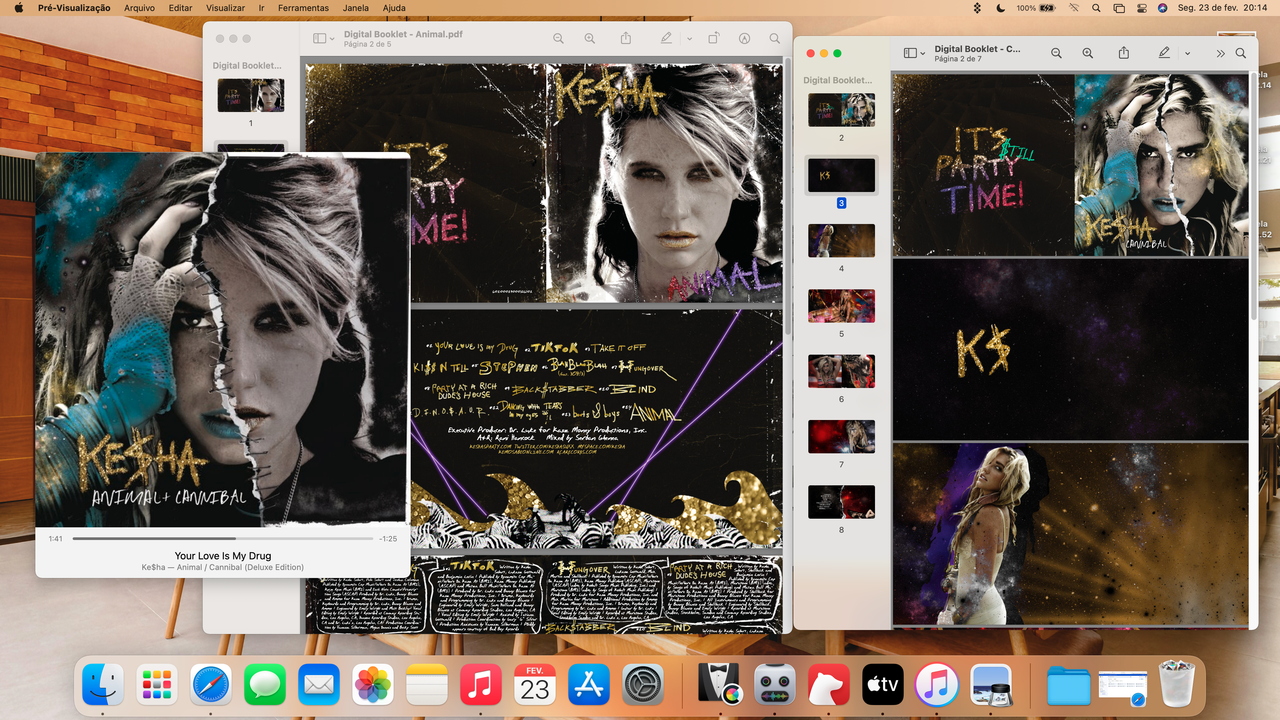Screen dimensions: 1280x720
Task: Open the Visualizar menu
Action: pos(225,8)
